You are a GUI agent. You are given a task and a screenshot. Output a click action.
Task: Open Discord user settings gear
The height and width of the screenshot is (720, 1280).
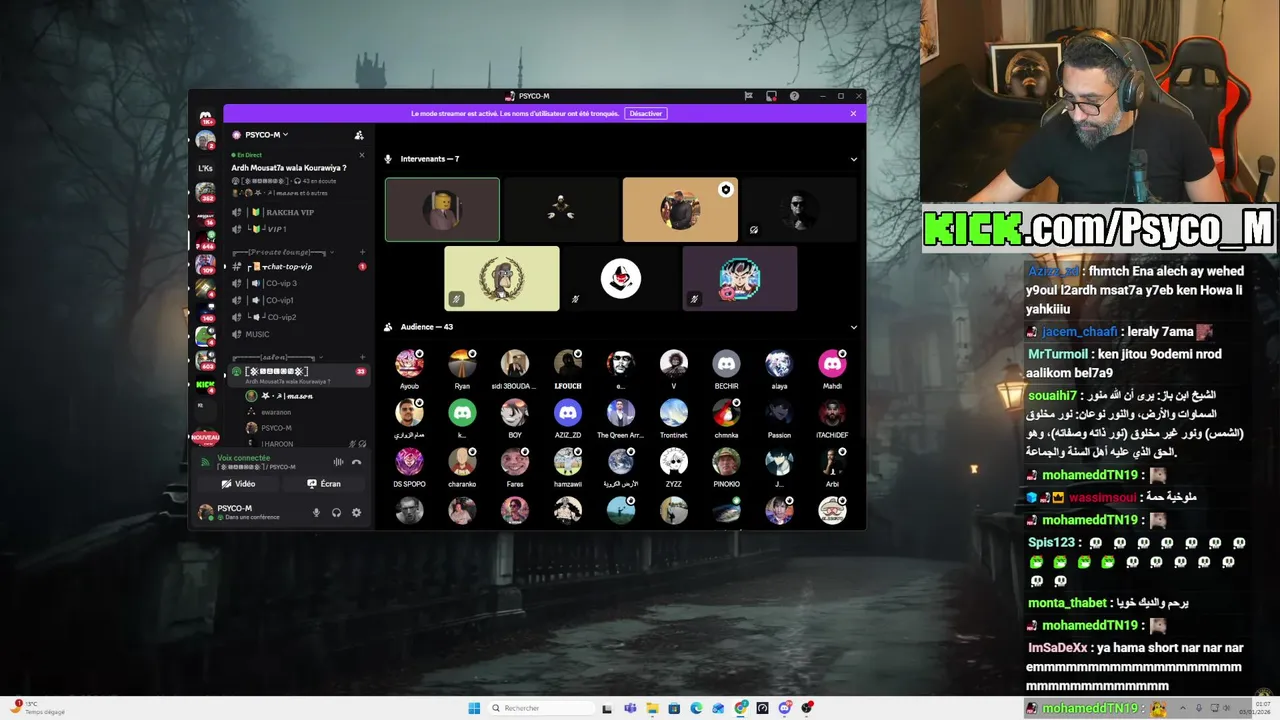tap(356, 513)
